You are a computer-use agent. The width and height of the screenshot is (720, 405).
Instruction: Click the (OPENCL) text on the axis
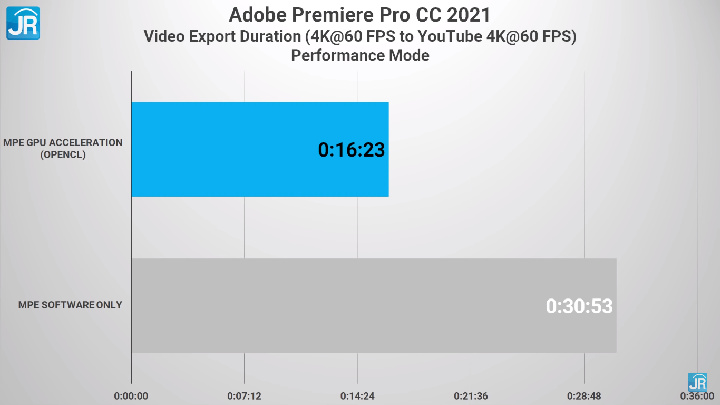(64, 155)
